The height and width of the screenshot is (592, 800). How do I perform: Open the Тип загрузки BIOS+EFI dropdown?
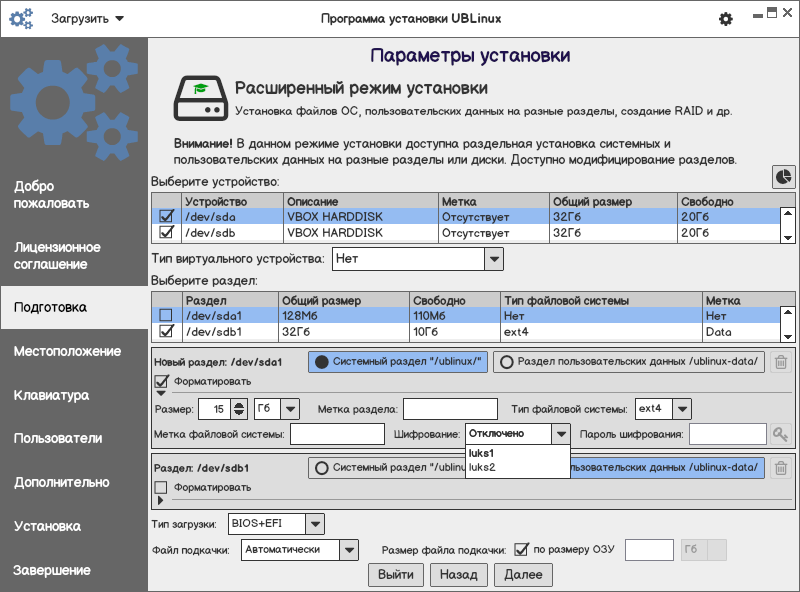coord(315,523)
